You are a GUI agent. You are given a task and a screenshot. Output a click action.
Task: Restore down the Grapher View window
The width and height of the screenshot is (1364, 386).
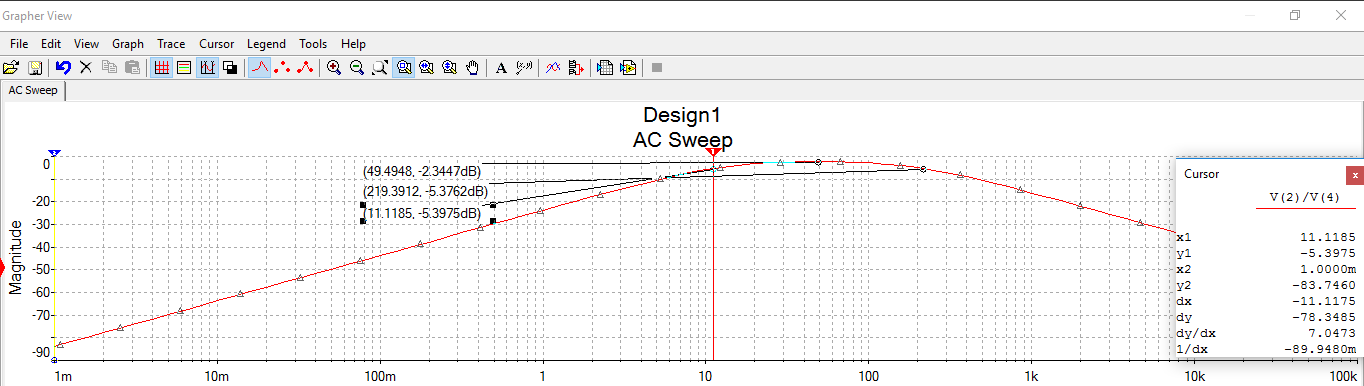pyautogui.click(x=1295, y=15)
